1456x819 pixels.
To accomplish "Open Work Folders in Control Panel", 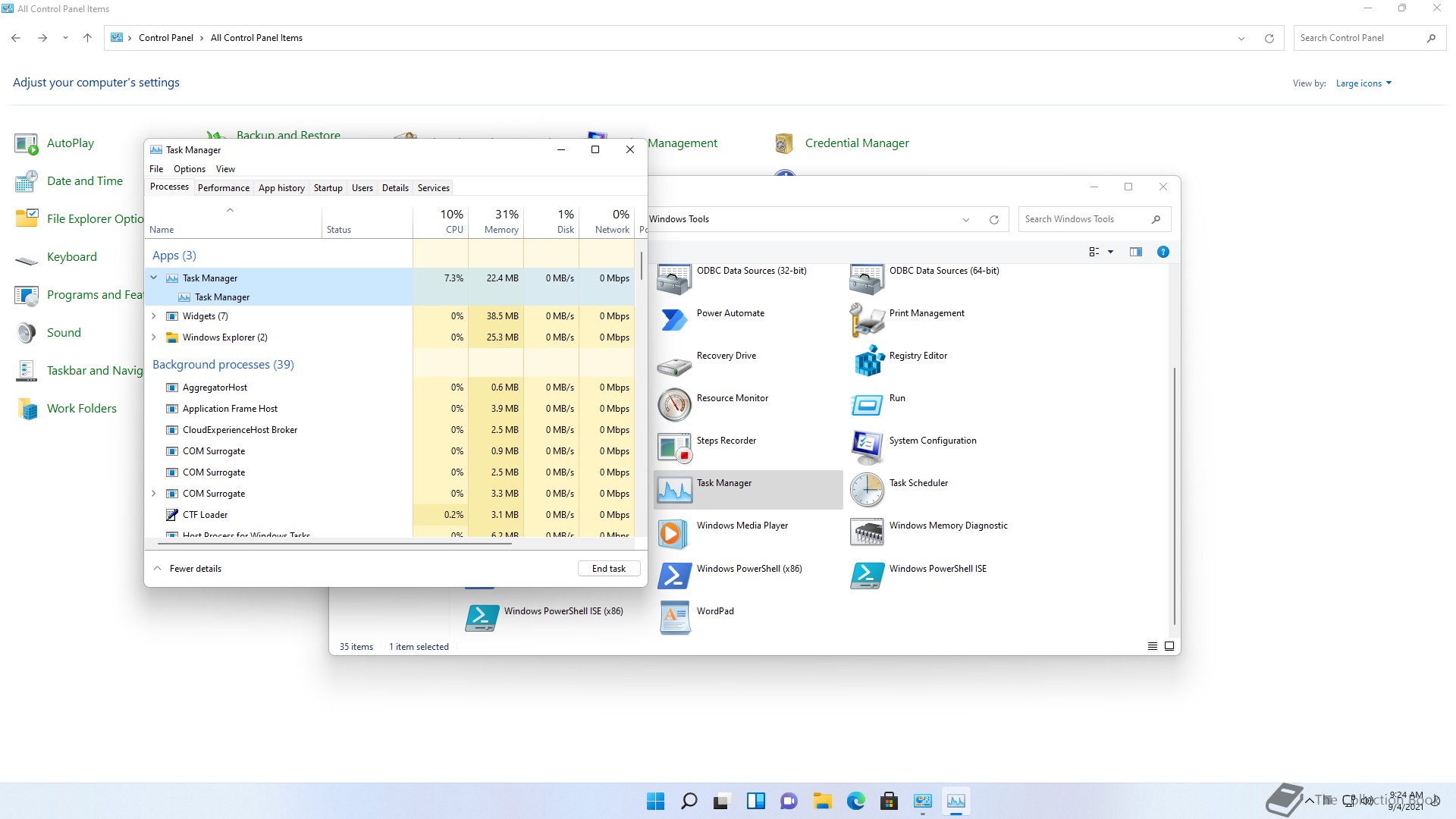I will point(81,409).
